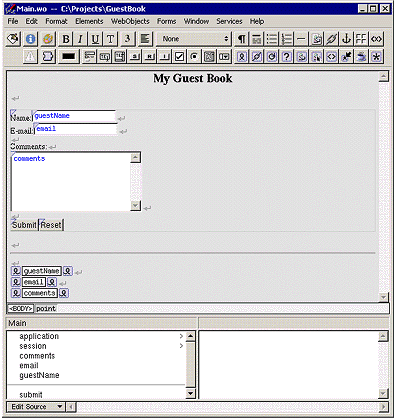Open the Format menu
This screenshot has width=397, height=420.
pos(56,21)
